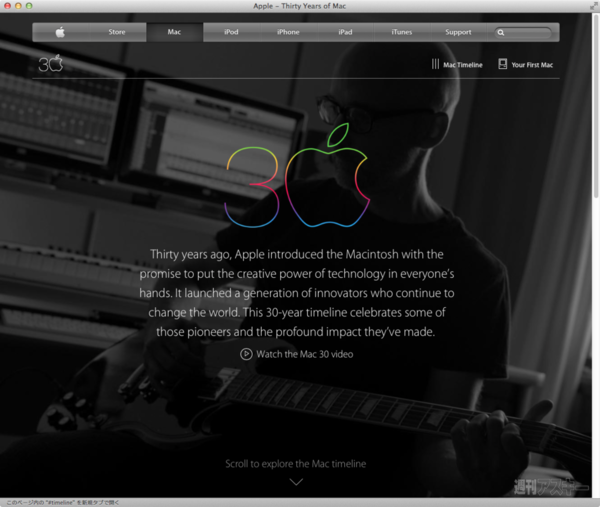
Task: Go to the iPod navigation tab
Action: (x=231, y=32)
